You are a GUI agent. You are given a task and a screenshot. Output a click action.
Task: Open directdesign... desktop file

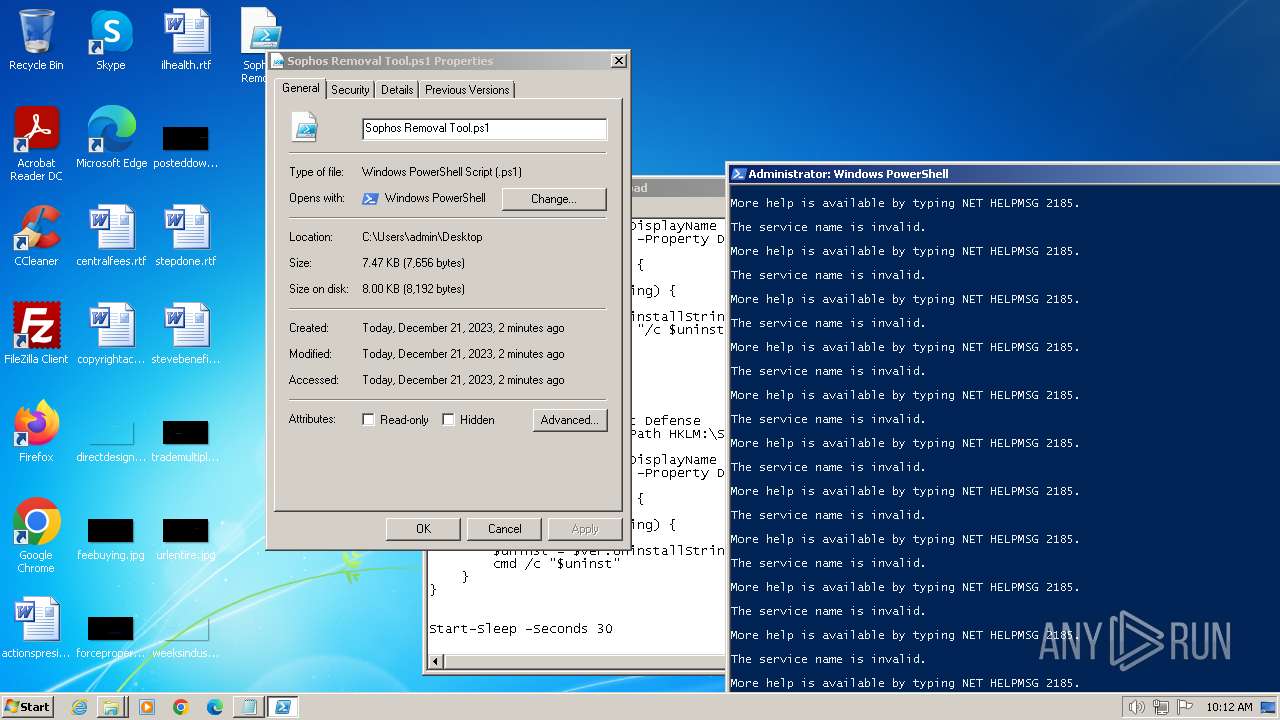point(111,440)
